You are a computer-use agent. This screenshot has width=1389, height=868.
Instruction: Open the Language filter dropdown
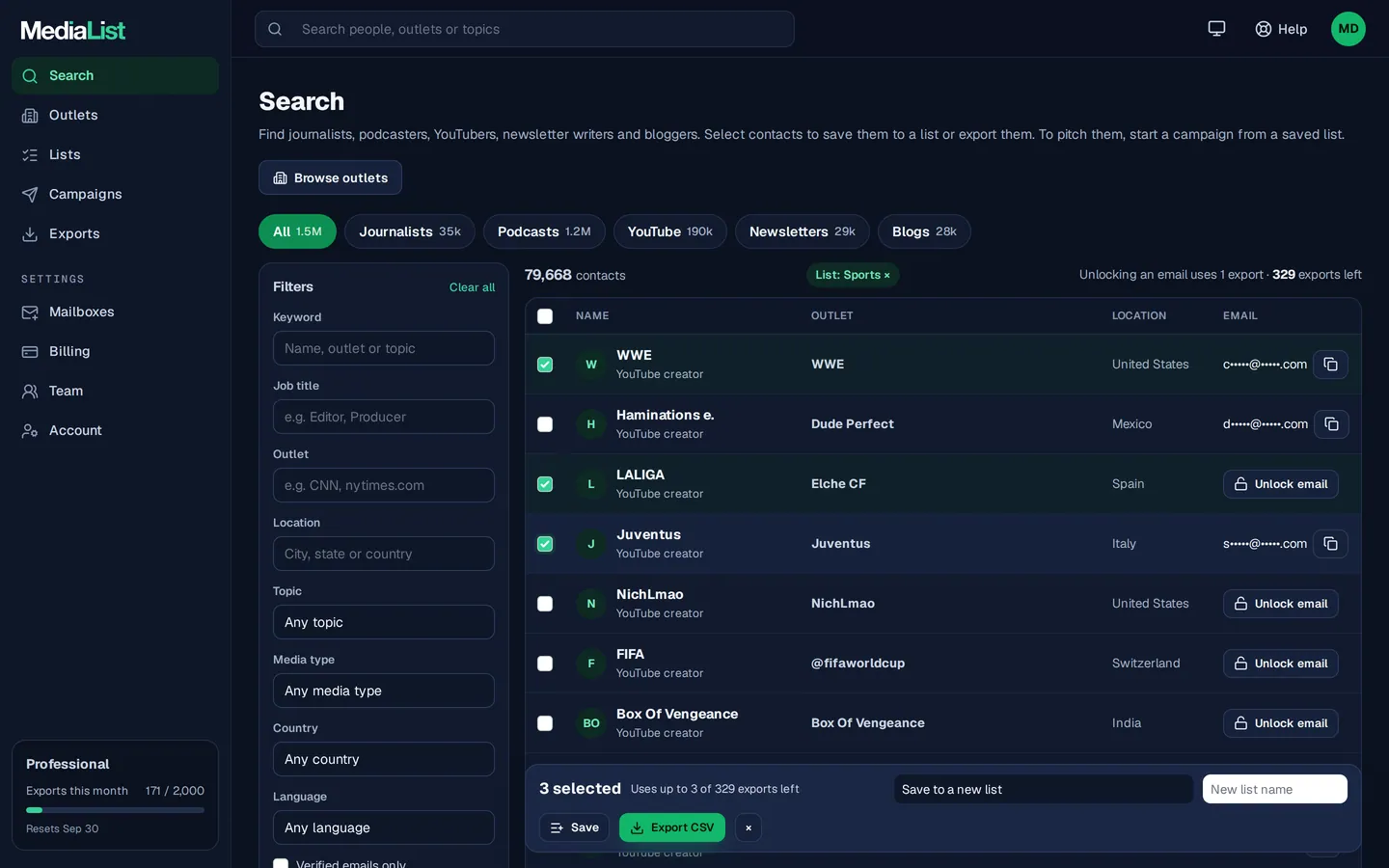384,827
